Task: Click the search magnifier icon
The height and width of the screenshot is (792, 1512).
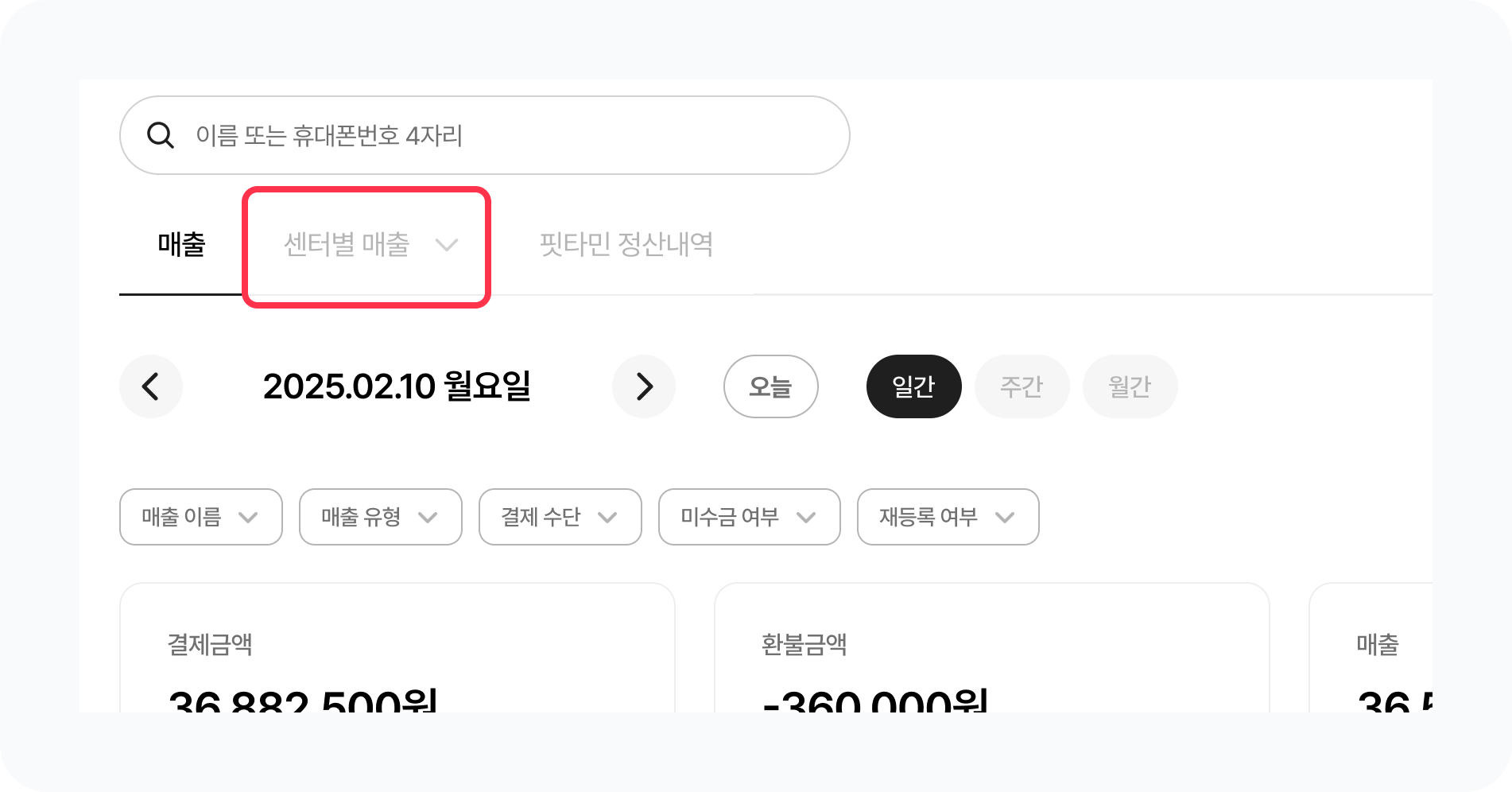Action: pyautogui.click(x=161, y=135)
